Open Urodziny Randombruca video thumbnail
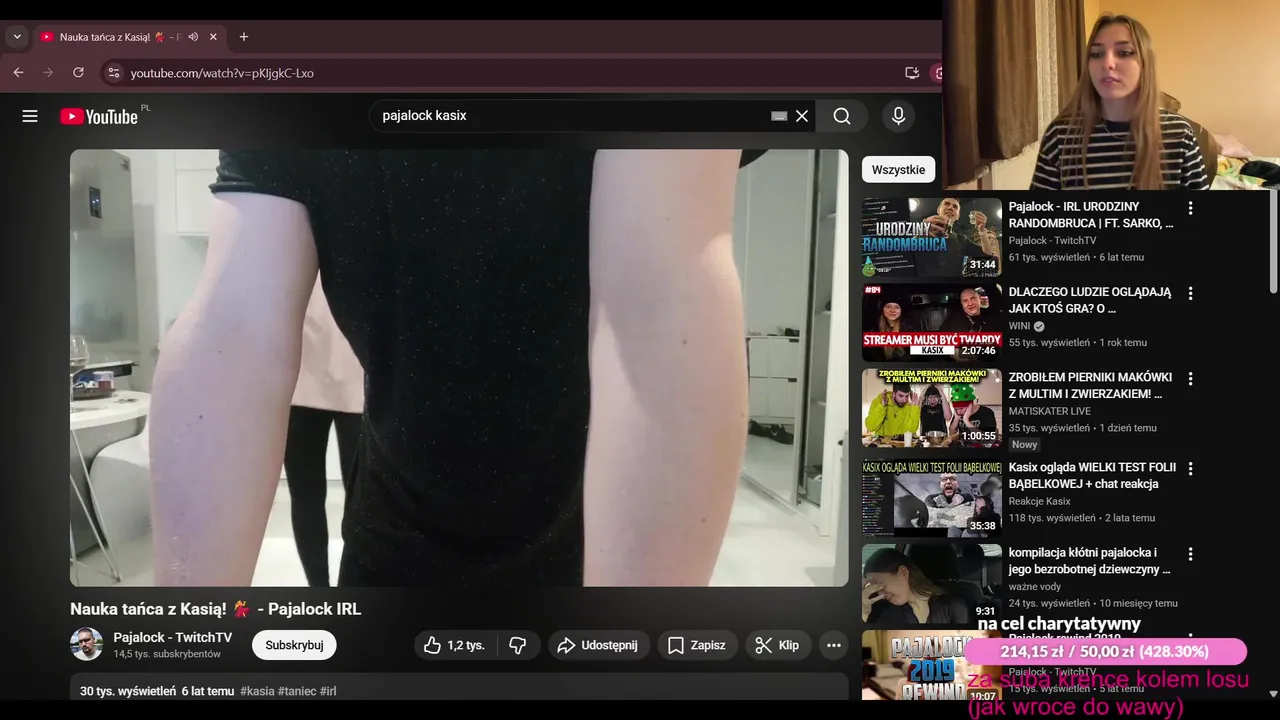1280x720 pixels. click(x=932, y=237)
